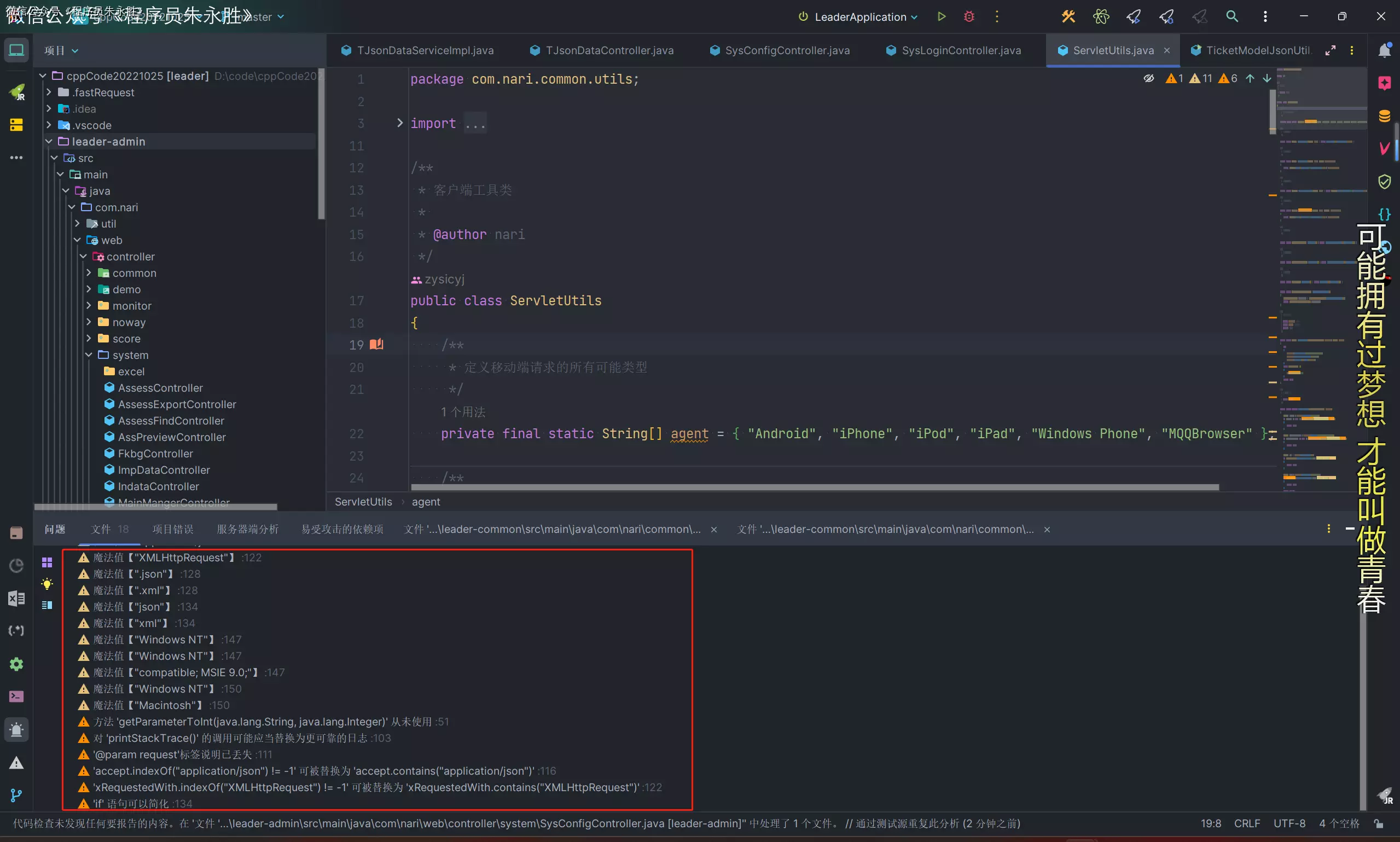
Task: Click the Debug bug icon in toolbar
Action: point(969,16)
